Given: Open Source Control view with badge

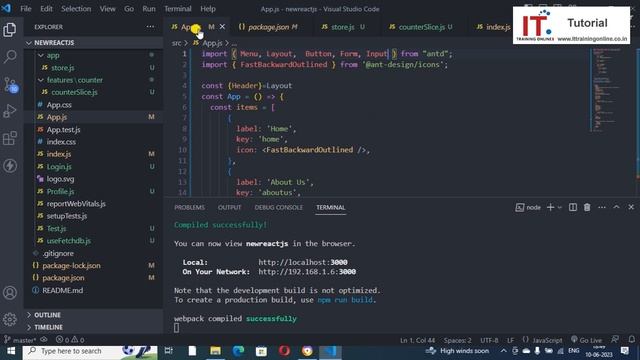Looking at the screenshot, I should [10, 84].
